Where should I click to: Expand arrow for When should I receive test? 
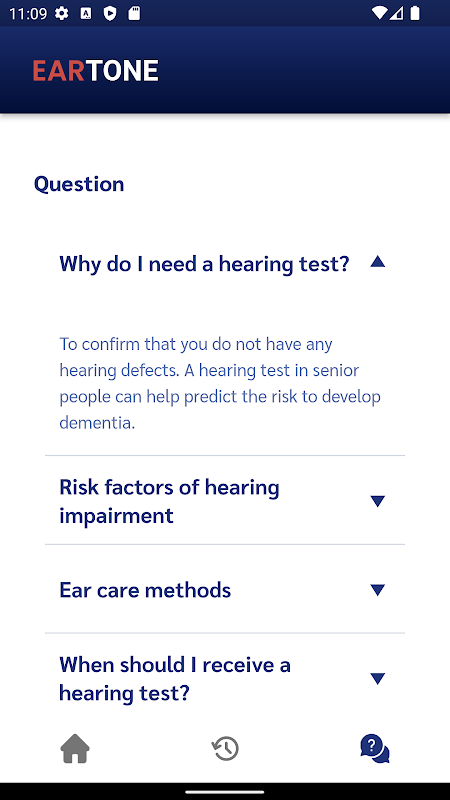tap(378, 679)
